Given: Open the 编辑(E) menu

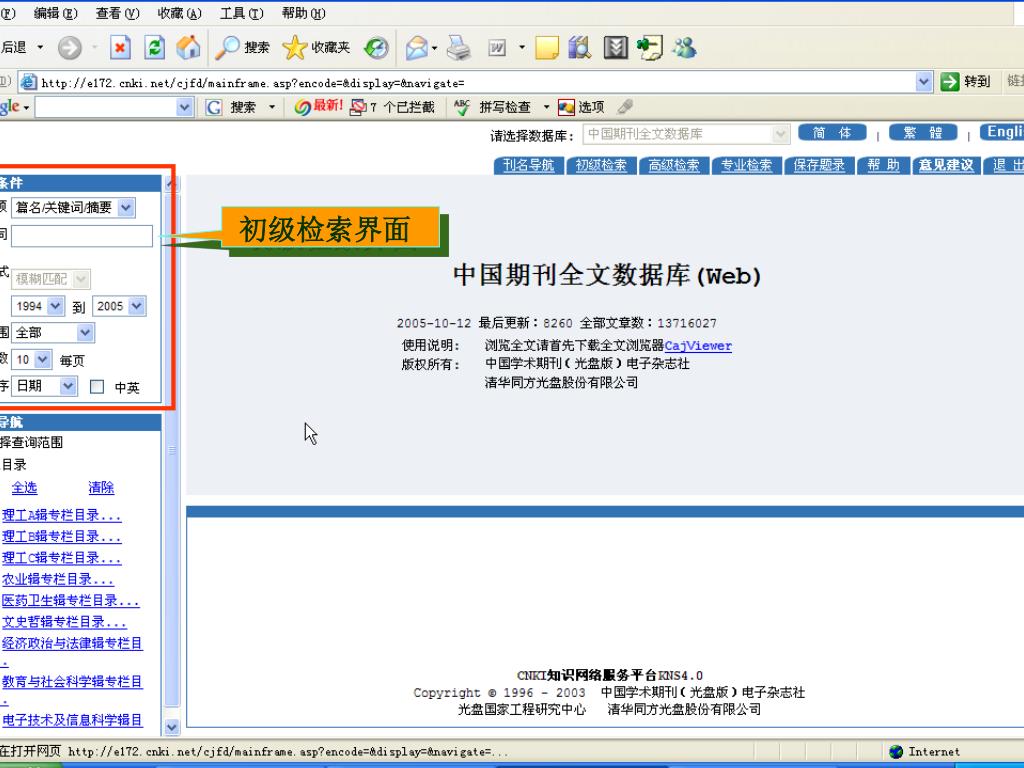Looking at the screenshot, I should [56, 13].
